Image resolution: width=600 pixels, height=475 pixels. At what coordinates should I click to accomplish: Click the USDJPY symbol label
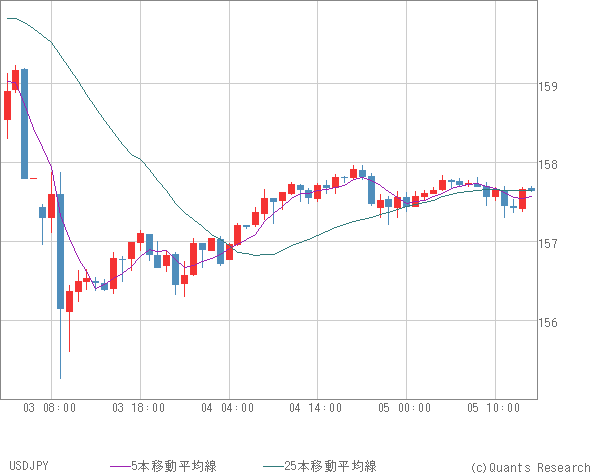[x=29, y=466]
